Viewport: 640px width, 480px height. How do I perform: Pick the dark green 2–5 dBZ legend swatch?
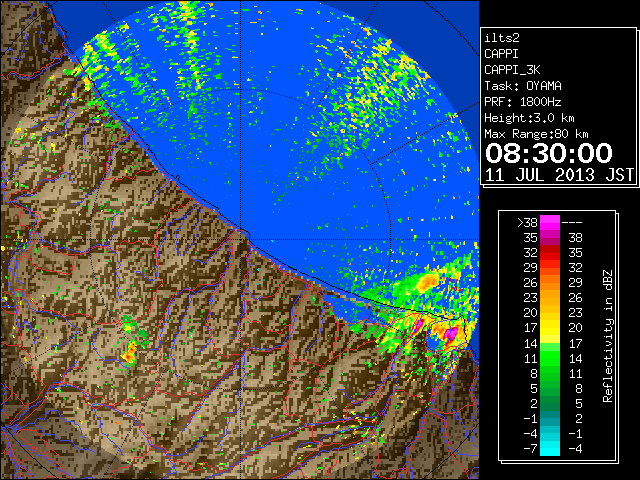550,404
